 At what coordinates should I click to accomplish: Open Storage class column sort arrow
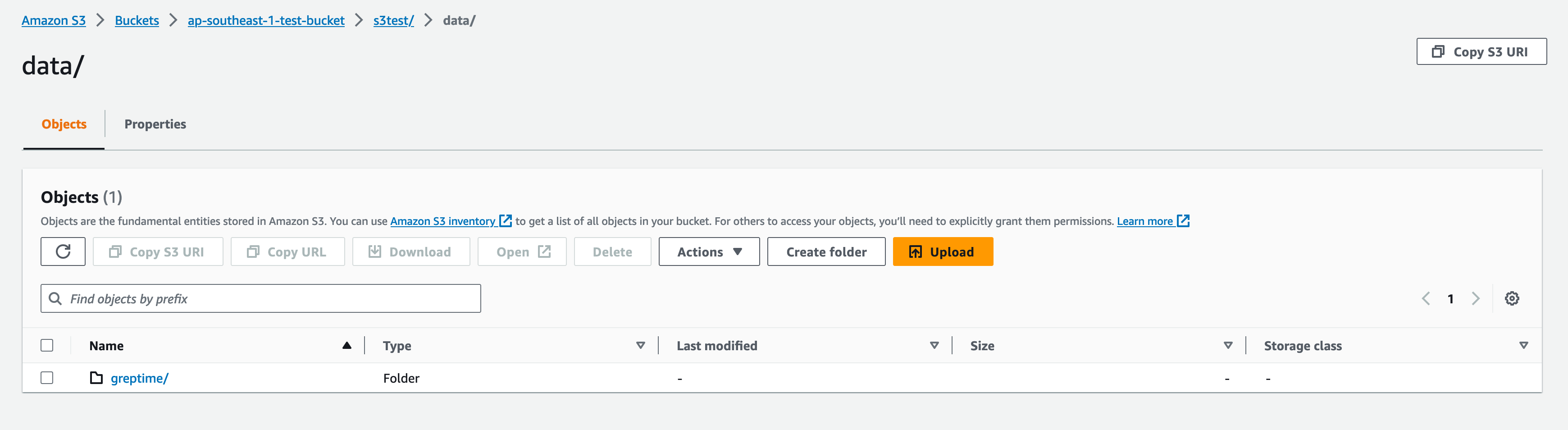pos(1523,345)
